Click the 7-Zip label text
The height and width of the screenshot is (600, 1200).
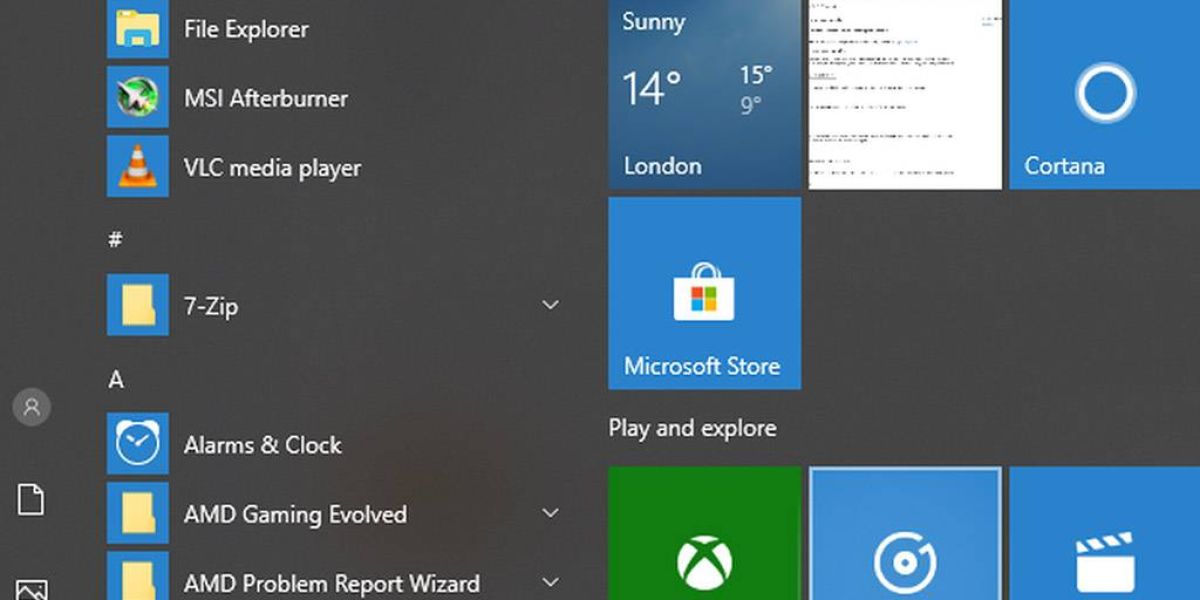[x=211, y=306]
